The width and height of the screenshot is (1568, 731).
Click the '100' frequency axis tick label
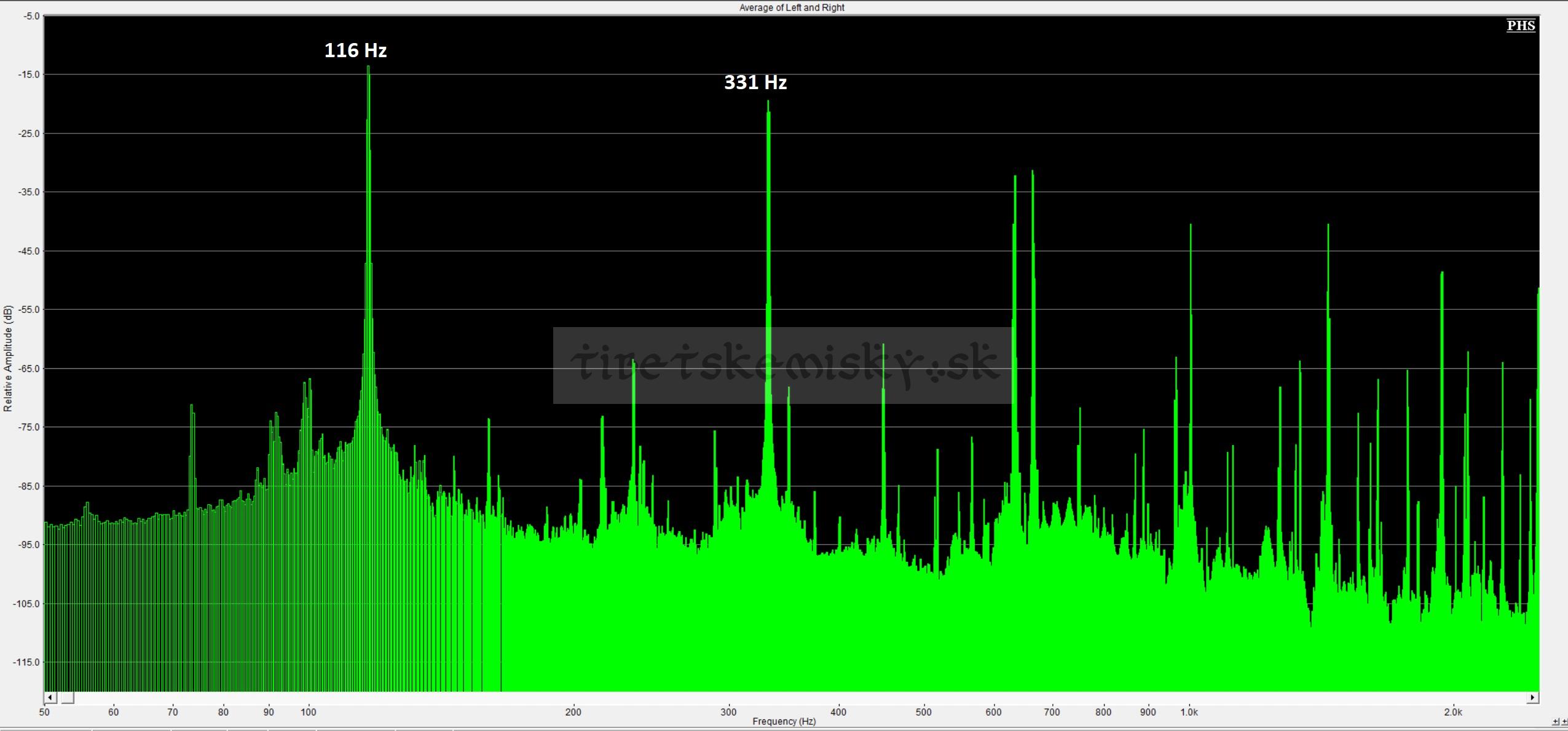click(x=309, y=712)
